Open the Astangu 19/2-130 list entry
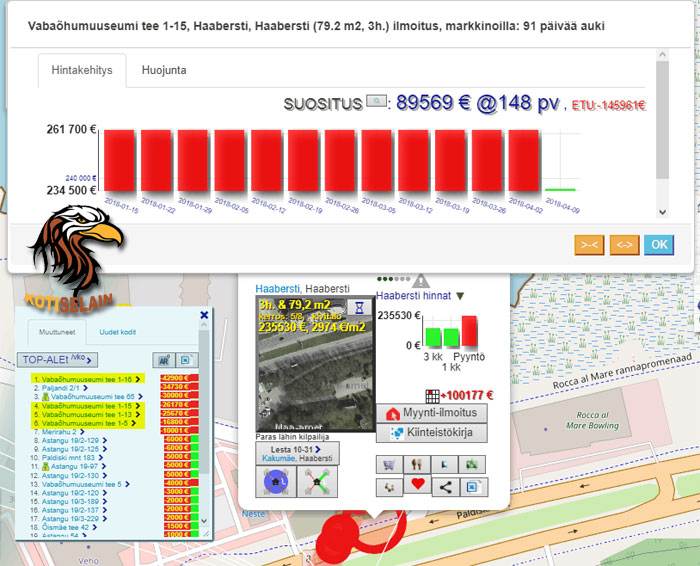 (70, 475)
